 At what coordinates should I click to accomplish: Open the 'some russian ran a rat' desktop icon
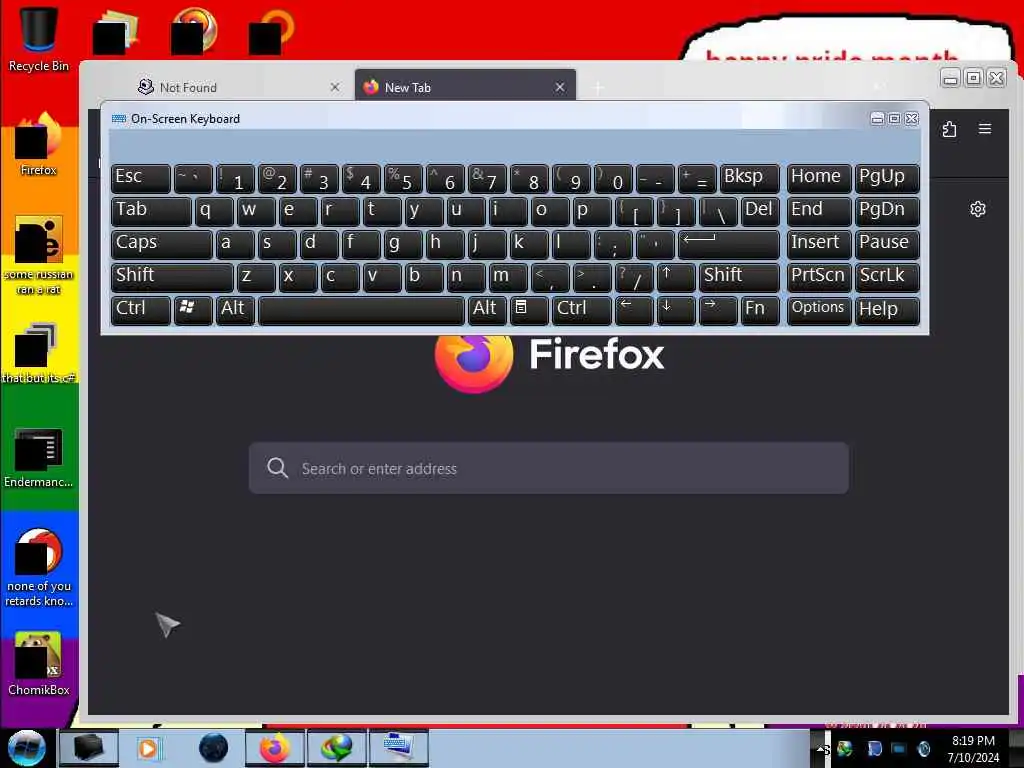[38, 255]
